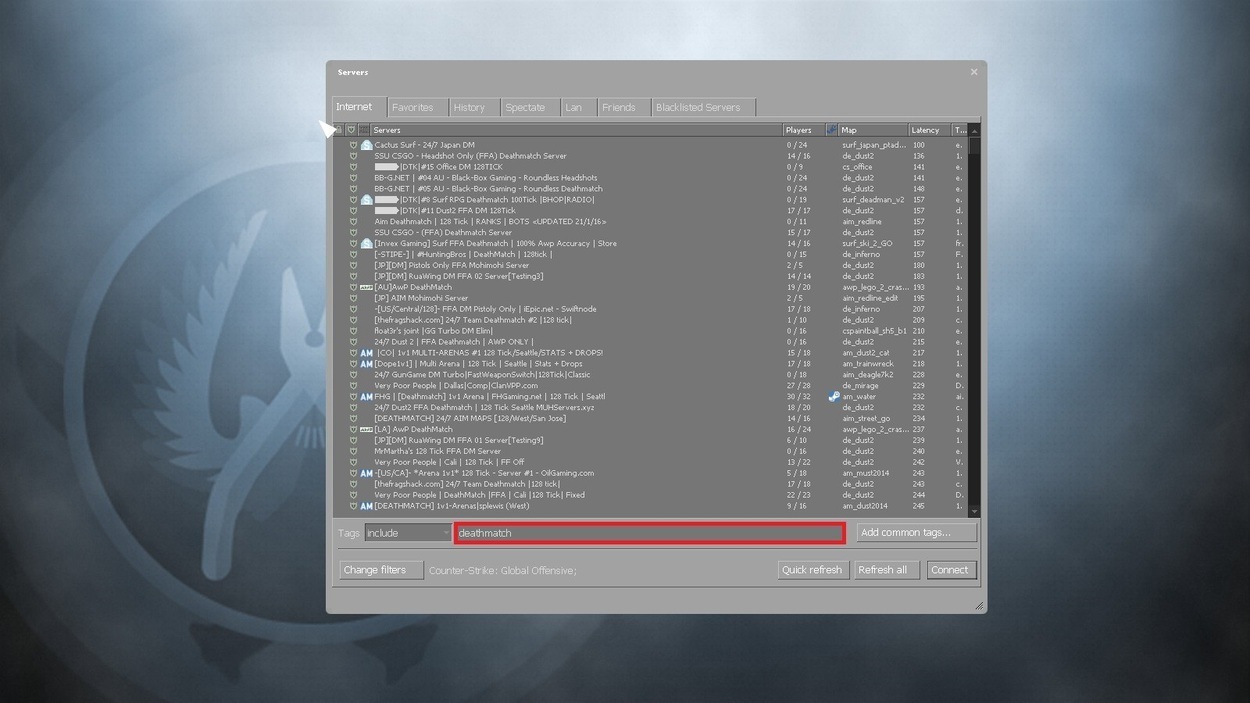Click the surf icon on Cactus Surf row
Screen dimensions: 1250x703
(367, 145)
